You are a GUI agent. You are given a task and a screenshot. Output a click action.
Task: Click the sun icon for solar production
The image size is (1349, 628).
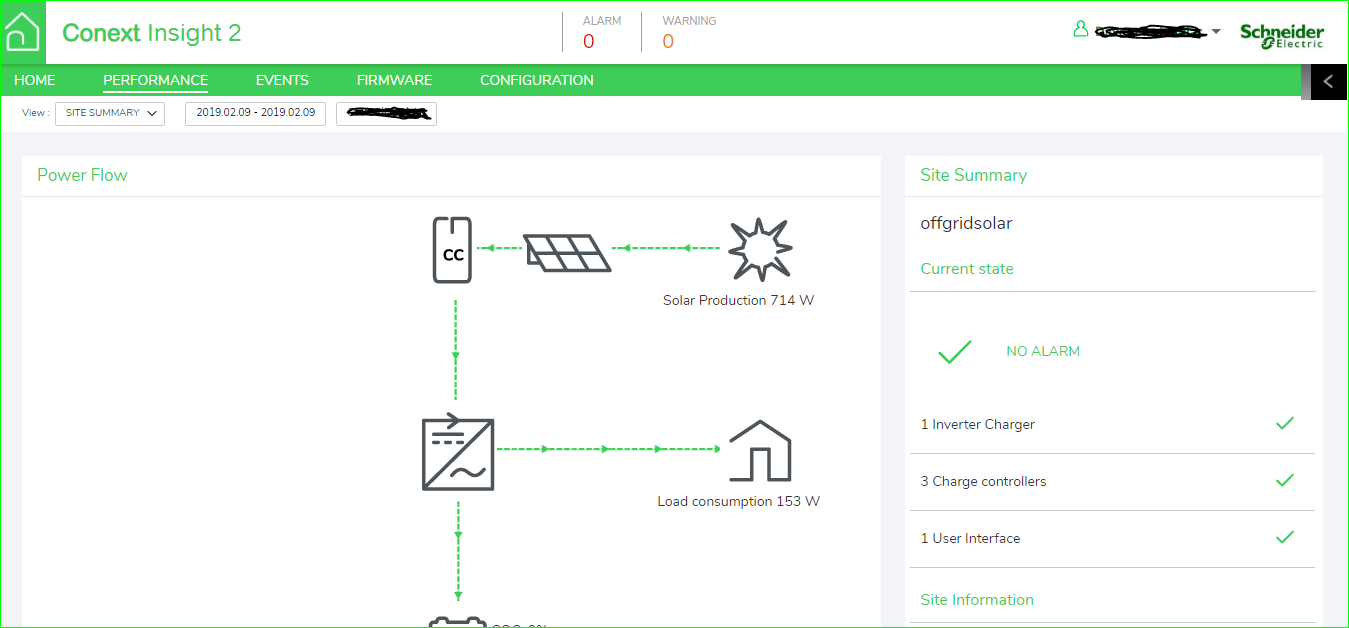[759, 249]
